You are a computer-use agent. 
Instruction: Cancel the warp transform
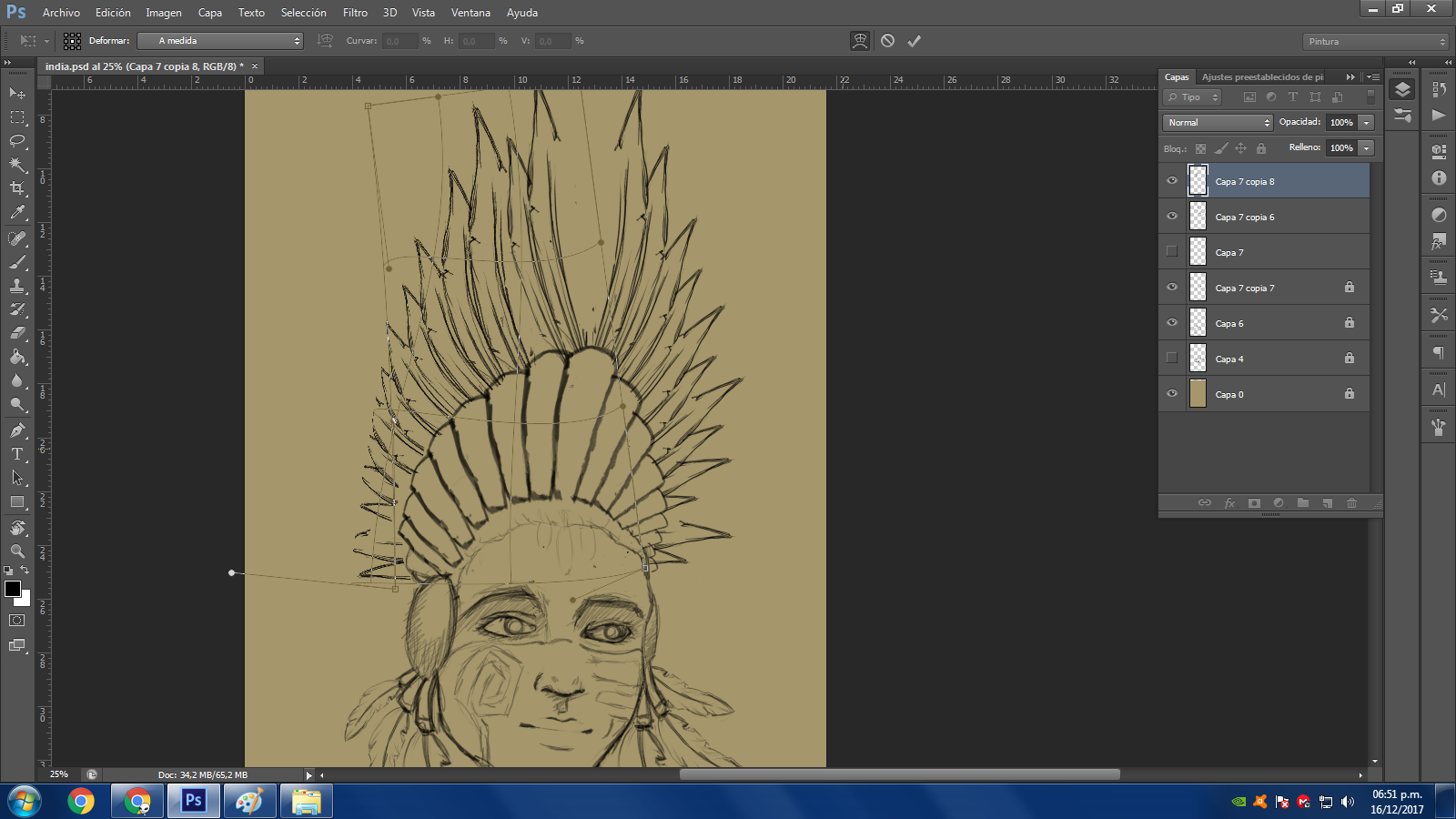887,41
